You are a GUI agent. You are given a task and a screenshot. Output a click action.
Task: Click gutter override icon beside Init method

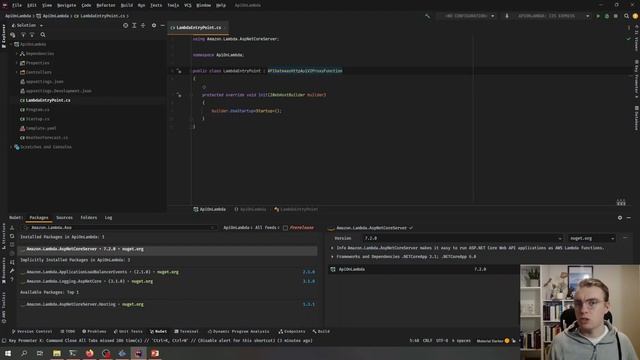pos(179,95)
